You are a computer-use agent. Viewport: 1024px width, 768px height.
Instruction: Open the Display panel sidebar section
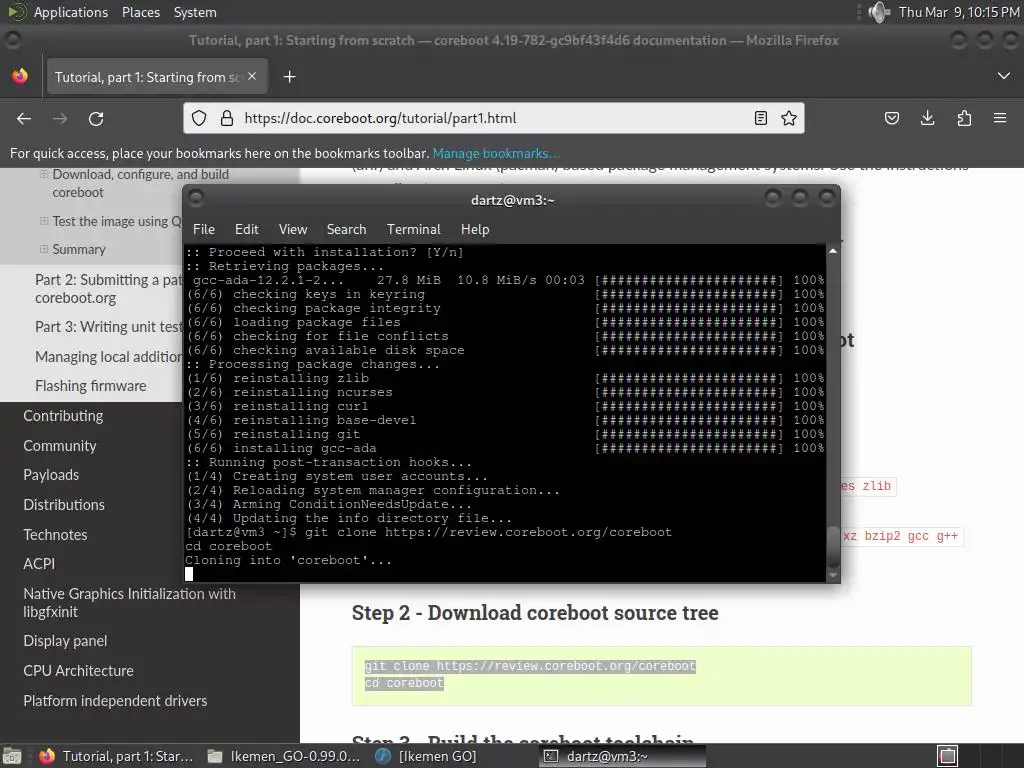click(65, 641)
